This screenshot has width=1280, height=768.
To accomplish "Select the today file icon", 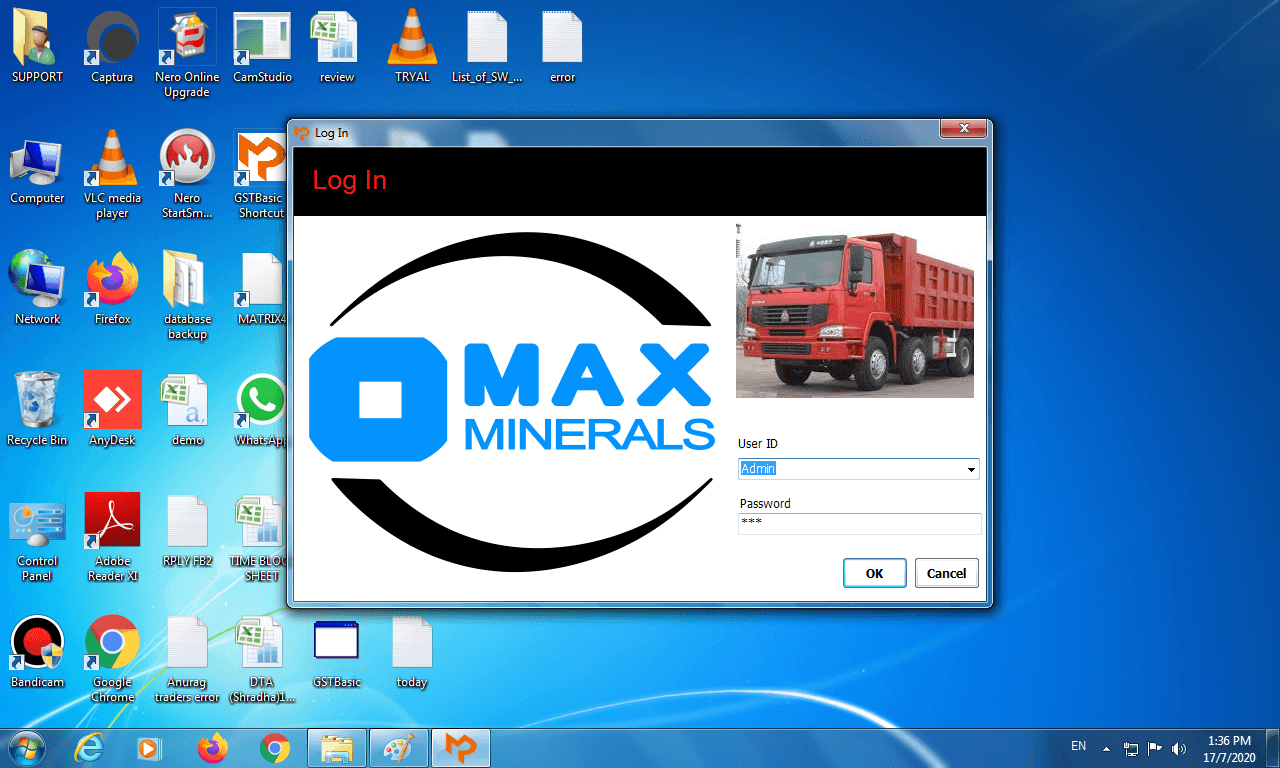I will pyautogui.click(x=412, y=653).
